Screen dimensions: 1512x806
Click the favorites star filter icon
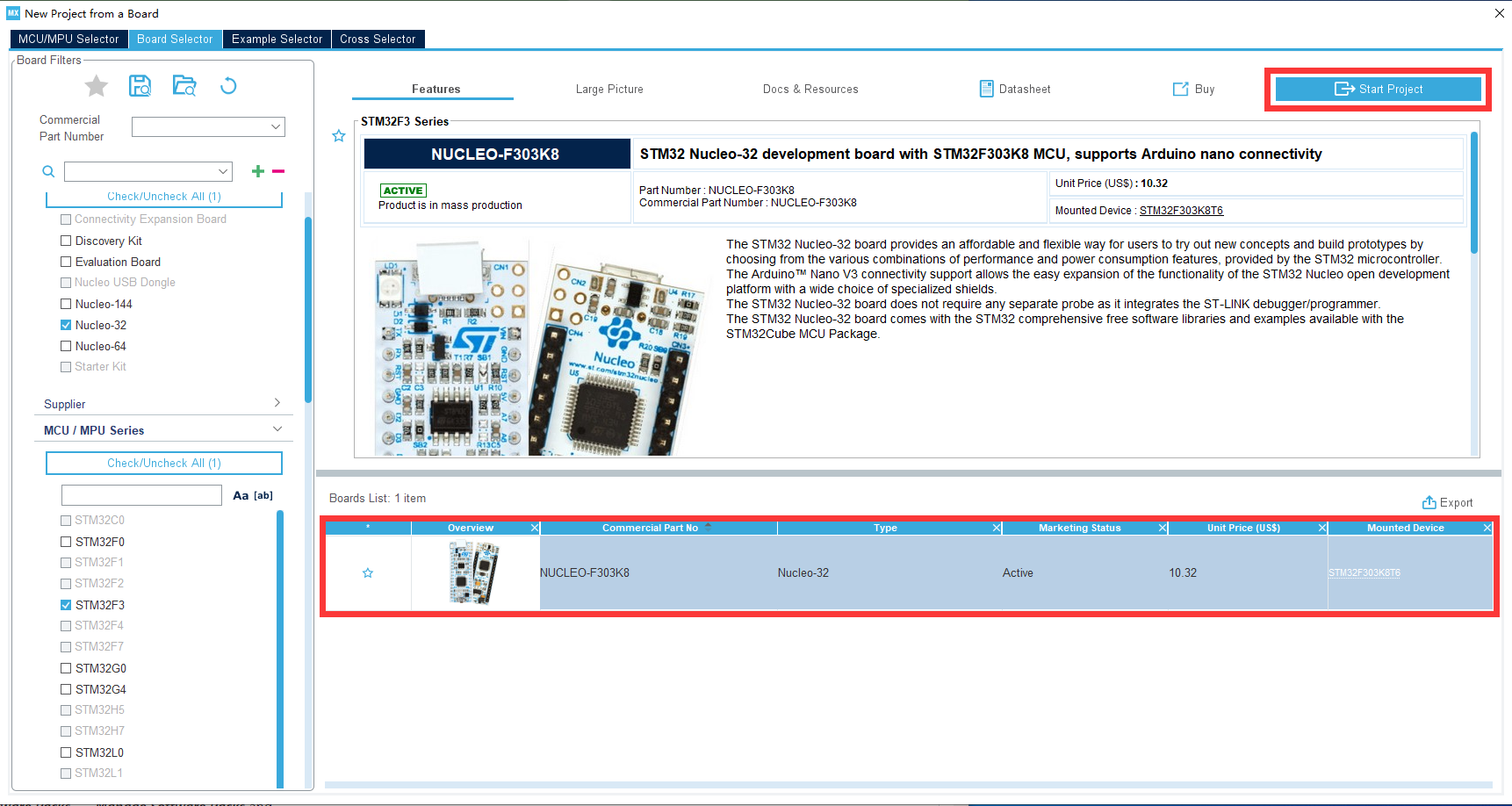pos(97,86)
